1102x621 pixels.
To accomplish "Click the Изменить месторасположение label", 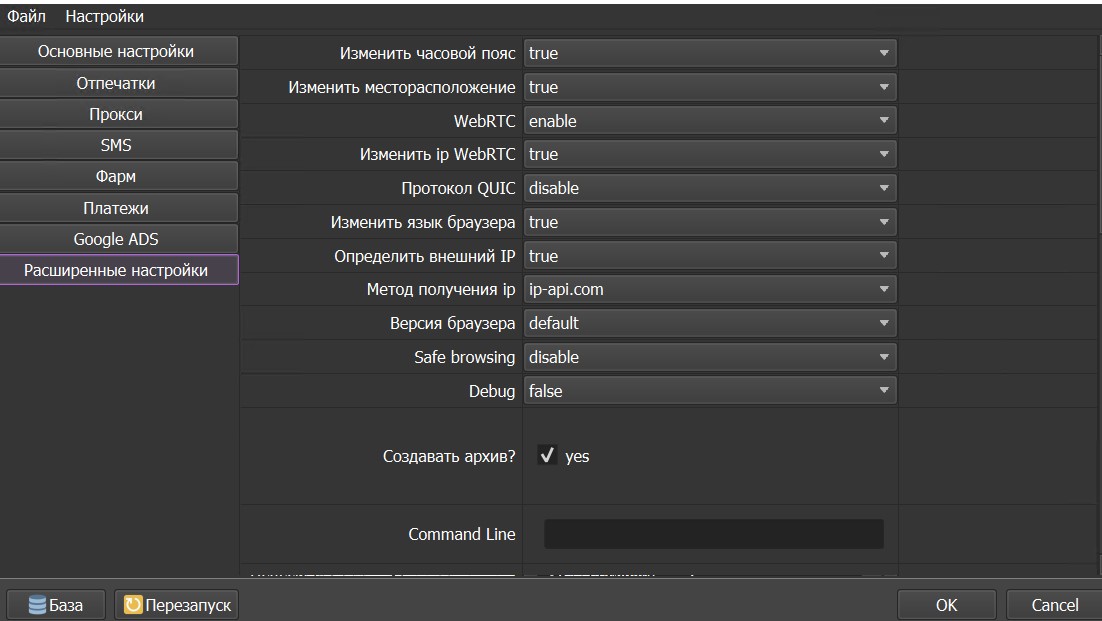I will [x=401, y=87].
